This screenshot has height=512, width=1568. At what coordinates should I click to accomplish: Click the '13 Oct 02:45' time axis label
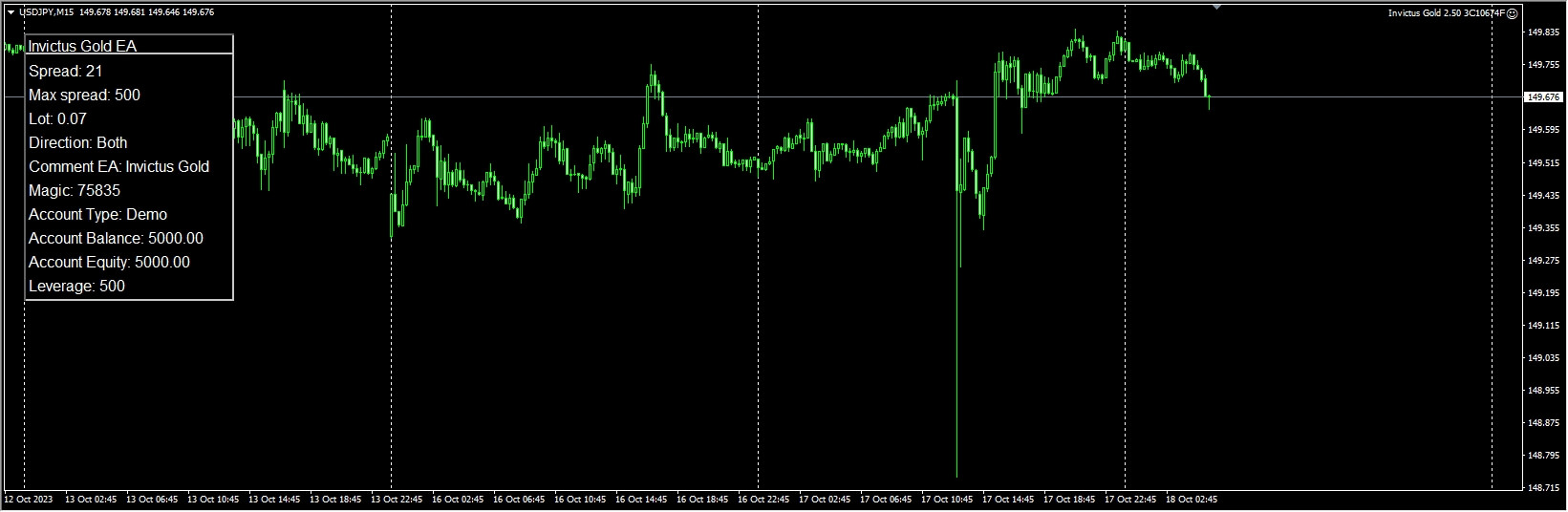tap(91, 499)
